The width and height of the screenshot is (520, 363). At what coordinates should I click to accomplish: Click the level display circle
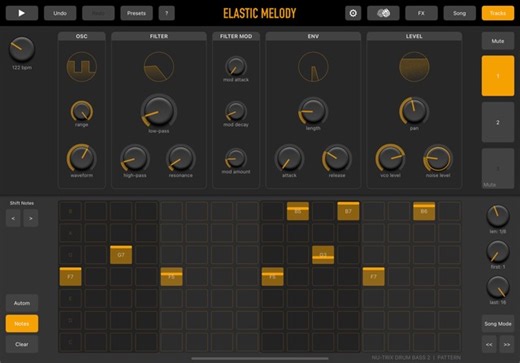414,67
